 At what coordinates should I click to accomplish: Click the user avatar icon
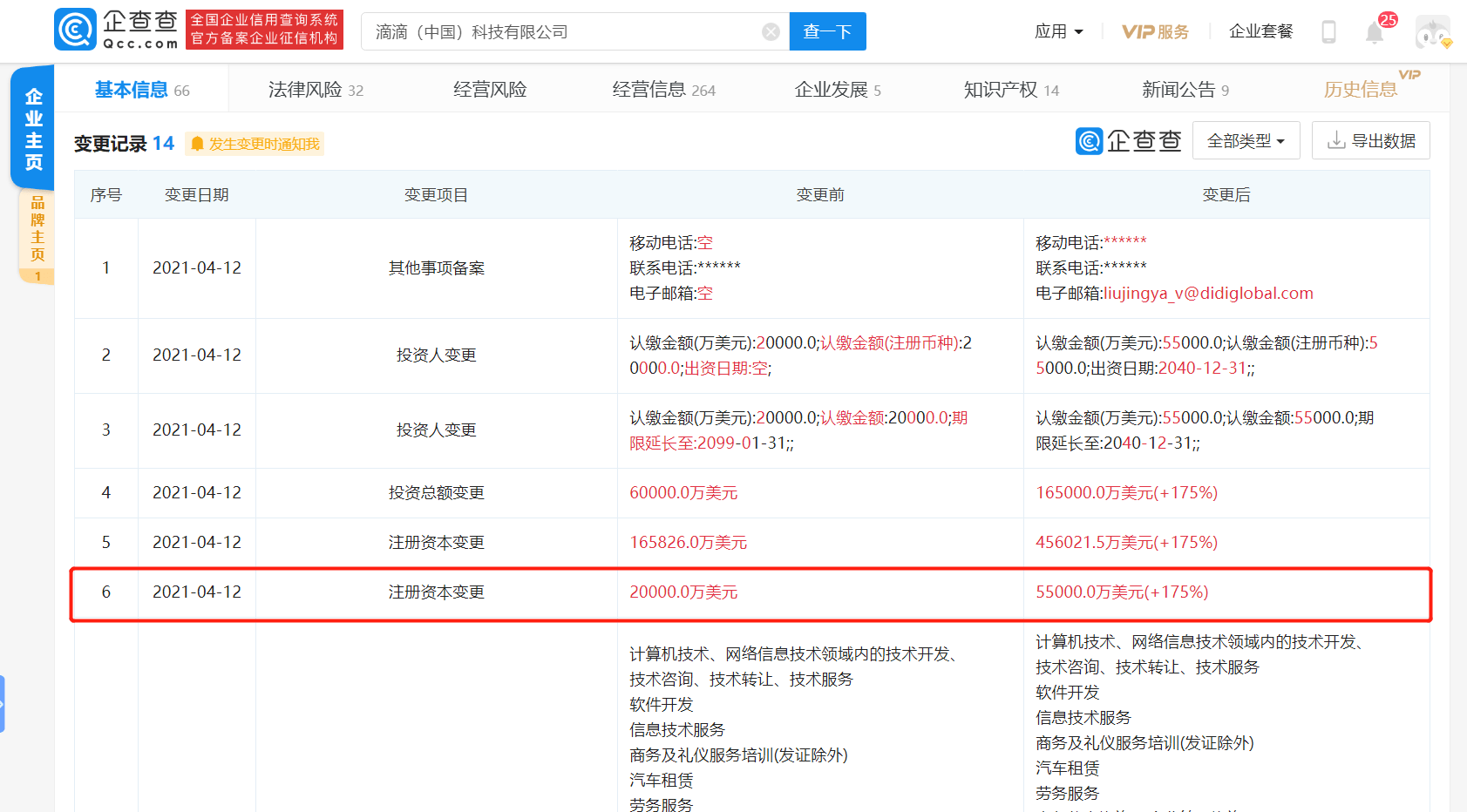(1433, 32)
